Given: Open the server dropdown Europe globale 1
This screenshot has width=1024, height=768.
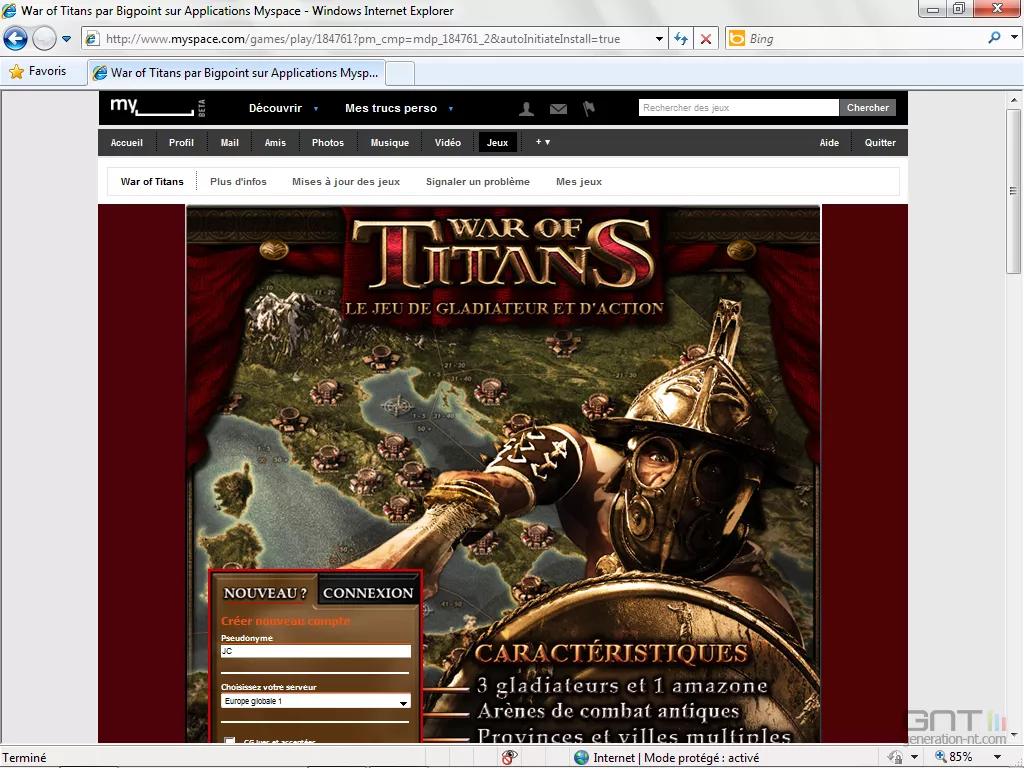Looking at the screenshot, I should [315, 701].
